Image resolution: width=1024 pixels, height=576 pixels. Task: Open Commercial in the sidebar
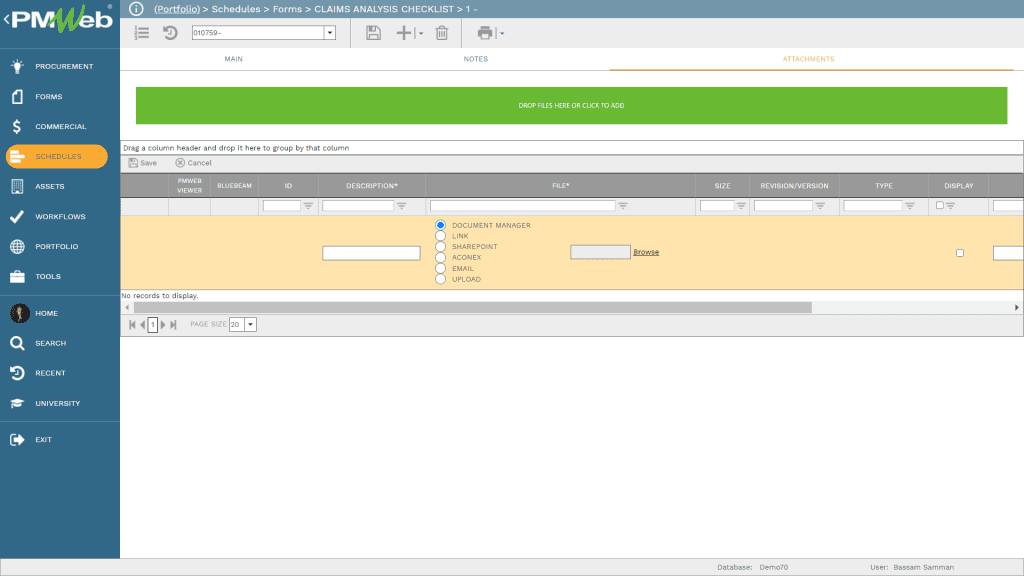[59, 126]
